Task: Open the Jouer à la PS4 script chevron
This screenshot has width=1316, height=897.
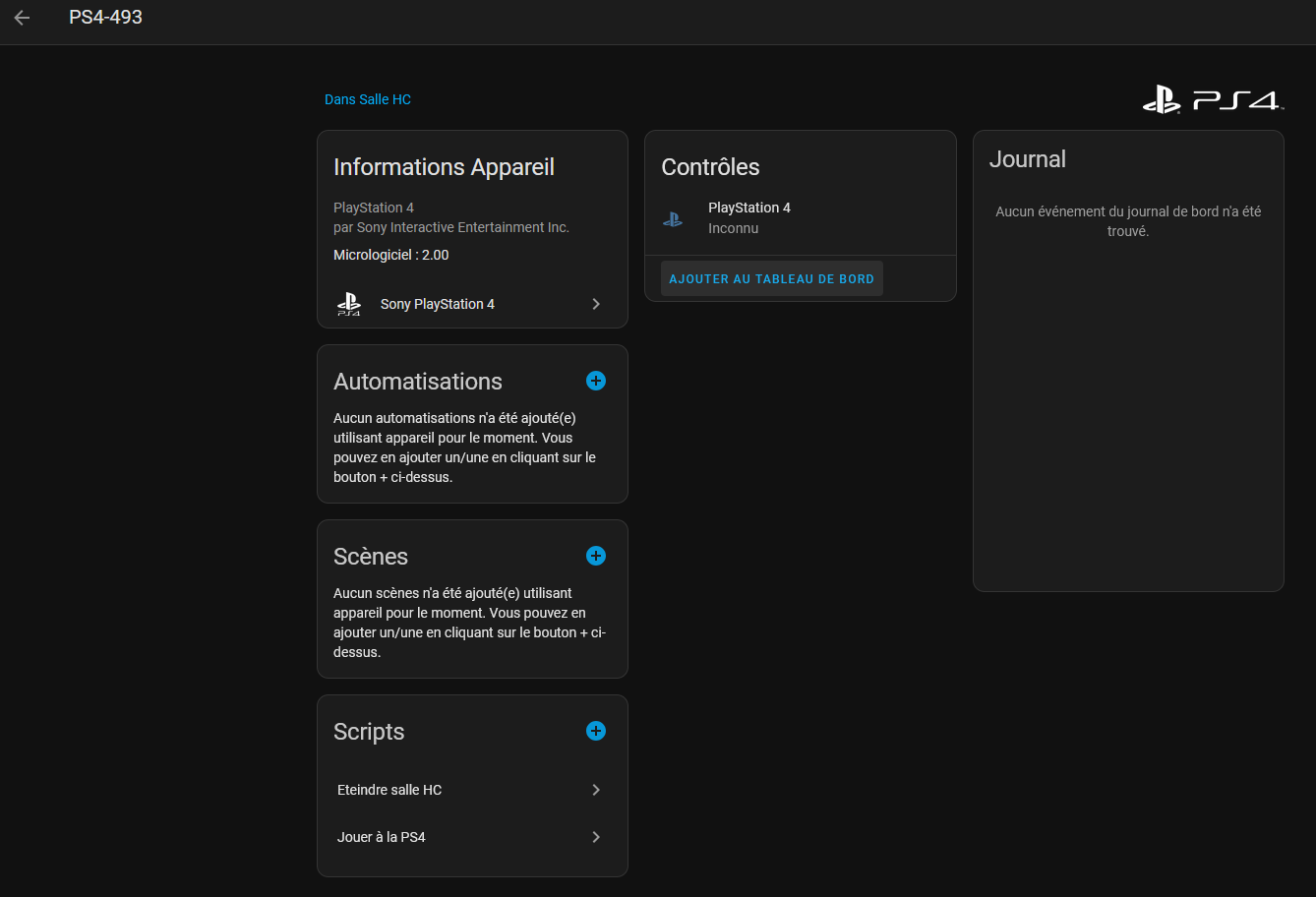Action: pos(596,837)
